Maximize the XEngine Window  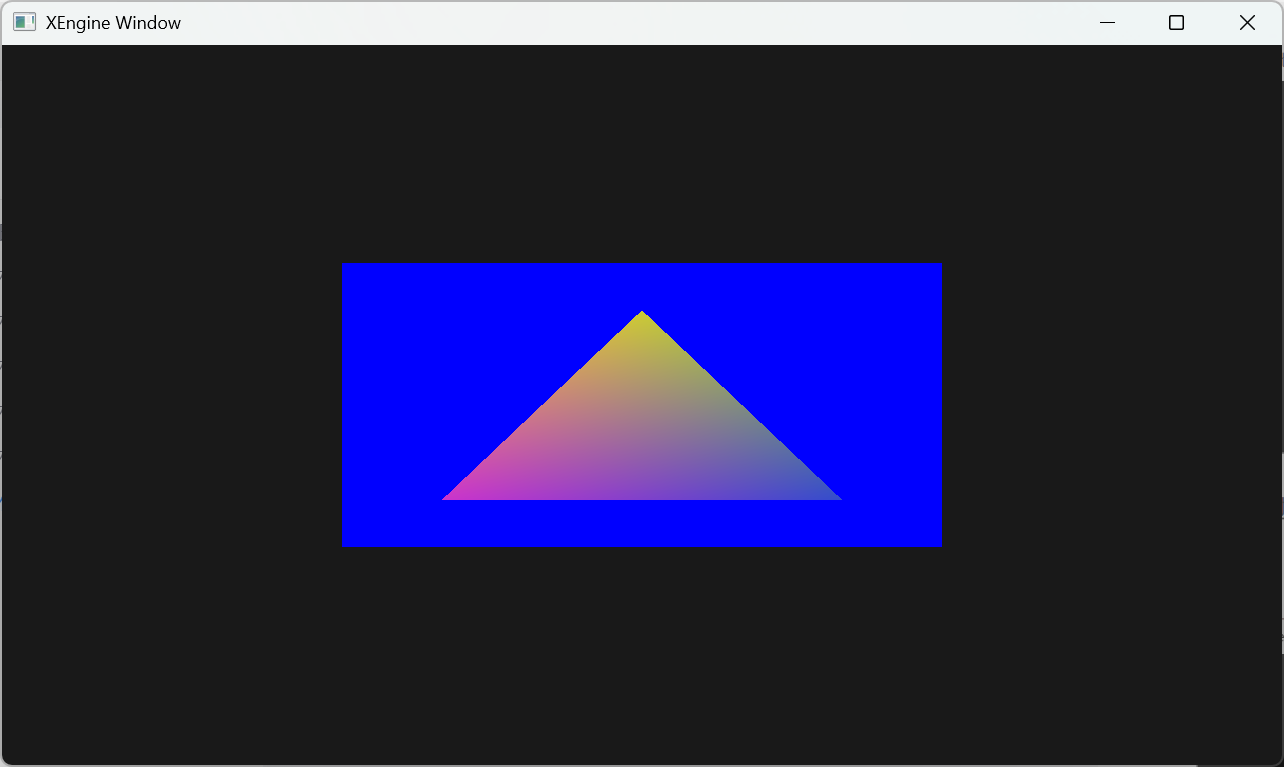(1176, 22)
